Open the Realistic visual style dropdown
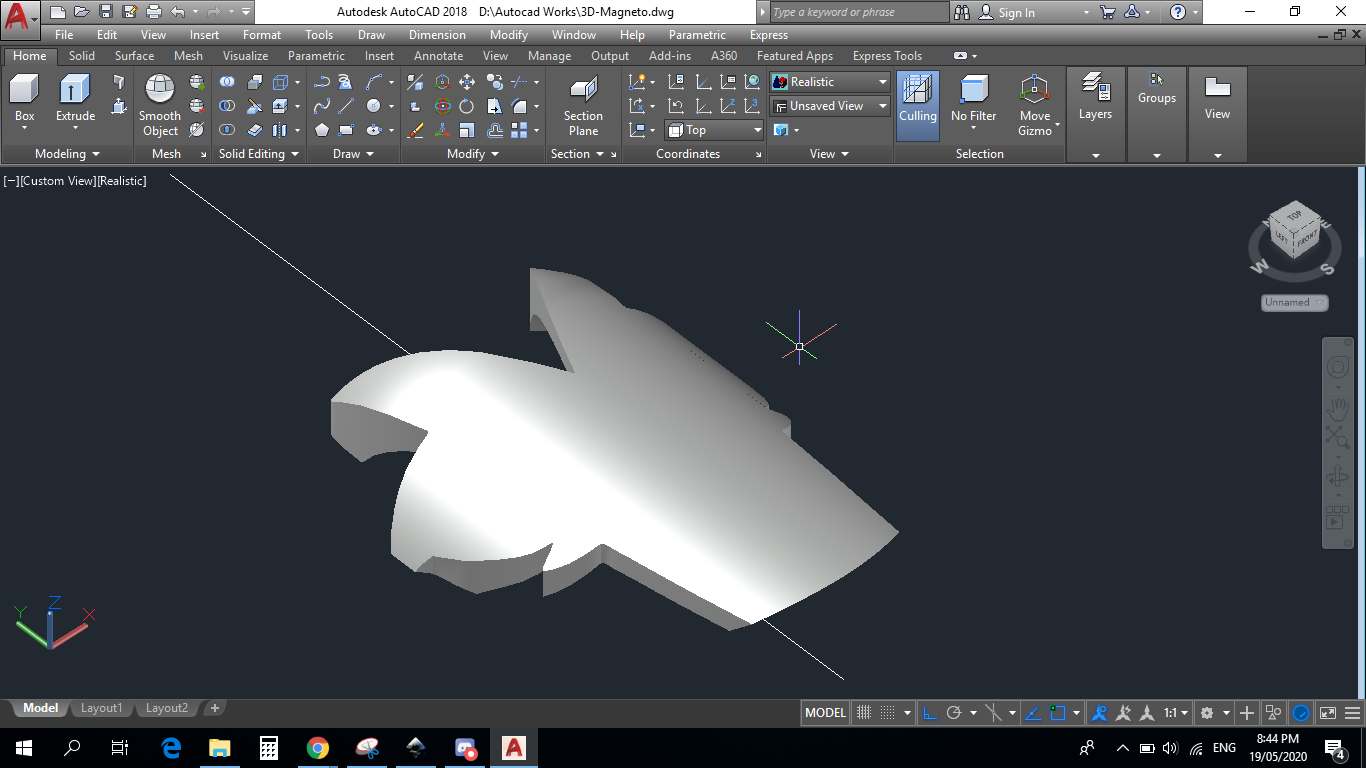 [x=830, y=82]
